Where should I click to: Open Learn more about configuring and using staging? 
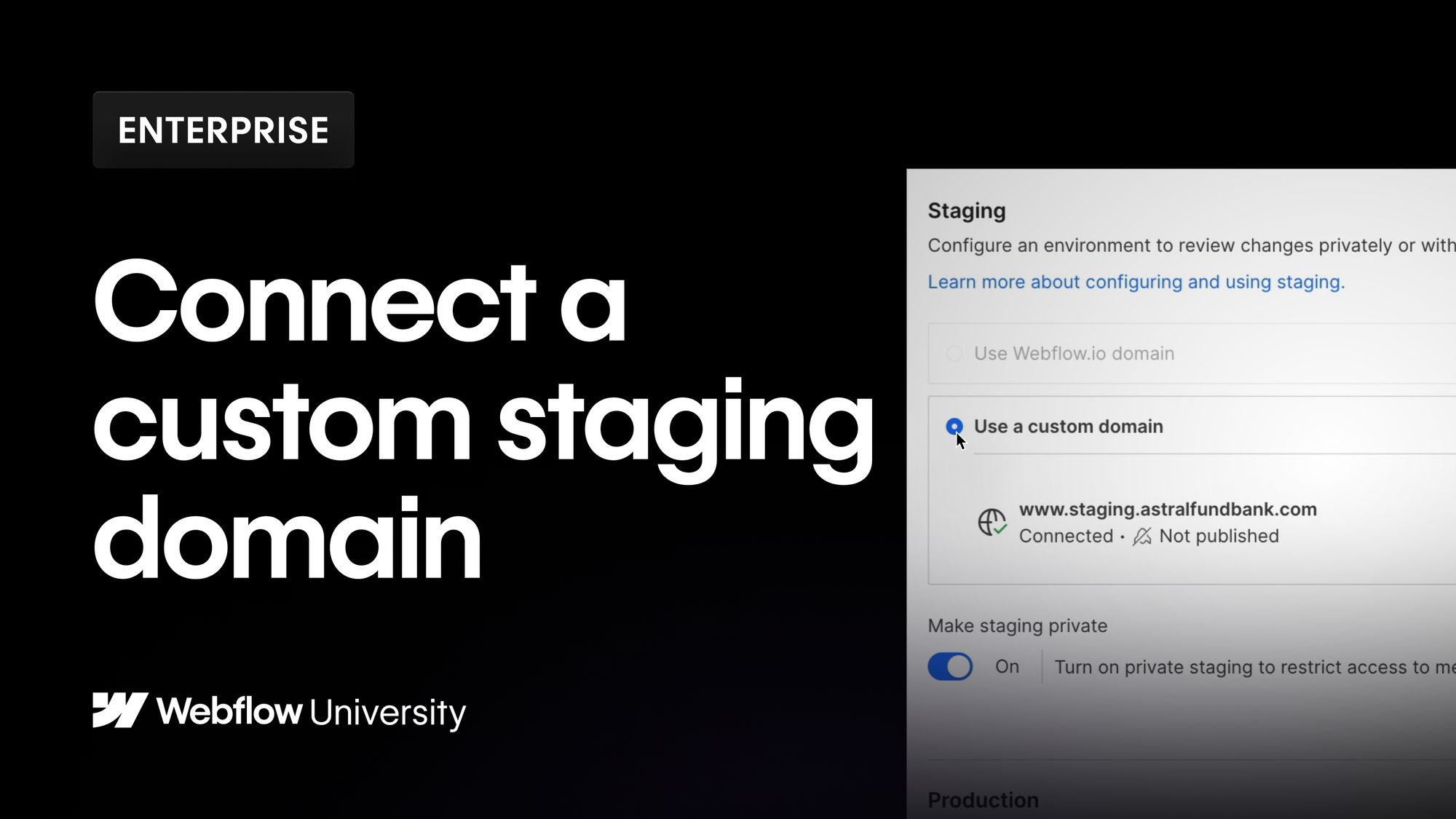1136,282
